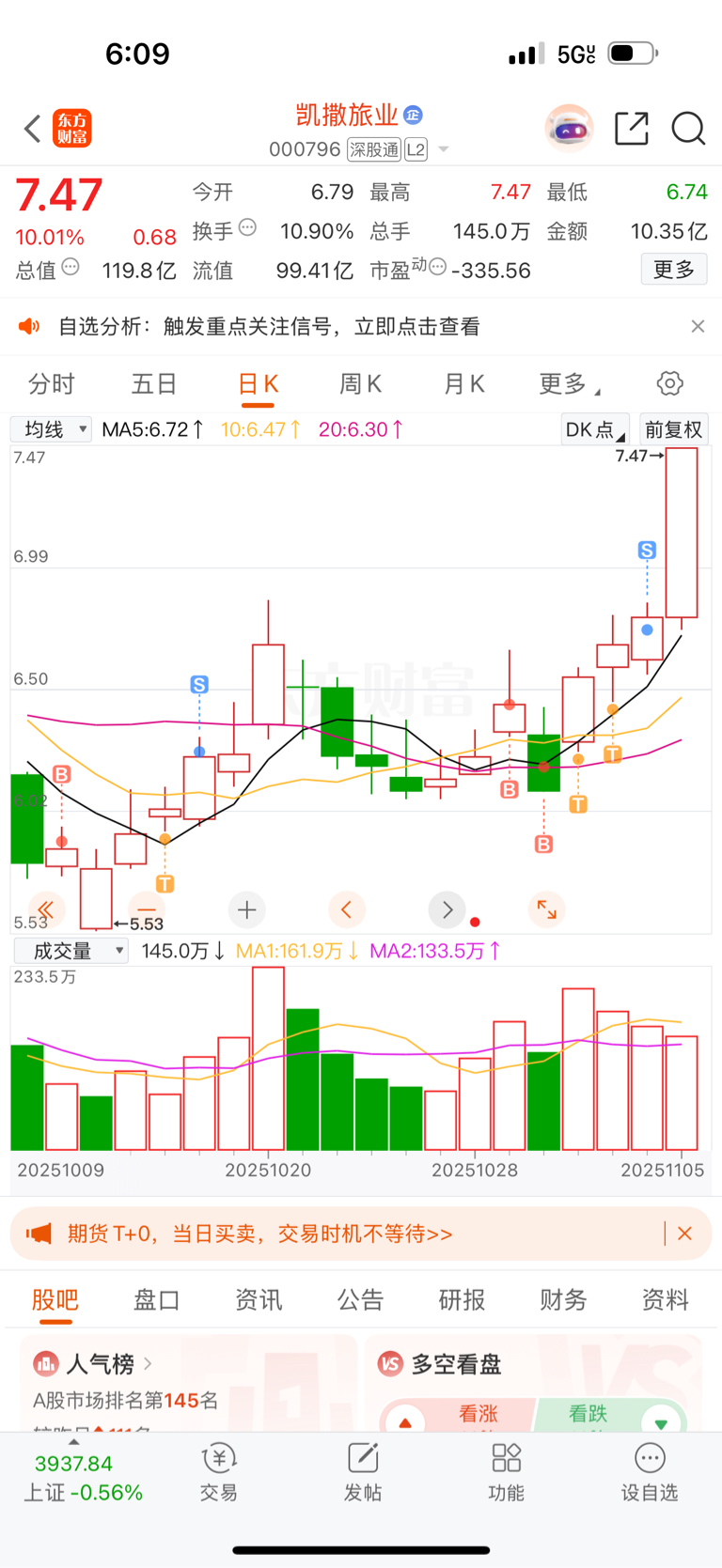The width and height of the screenshot is (722, 1568).
Task: Expand the 更多 chart periods dropdown
Action: pyautogui.click(x=570, y=383)
